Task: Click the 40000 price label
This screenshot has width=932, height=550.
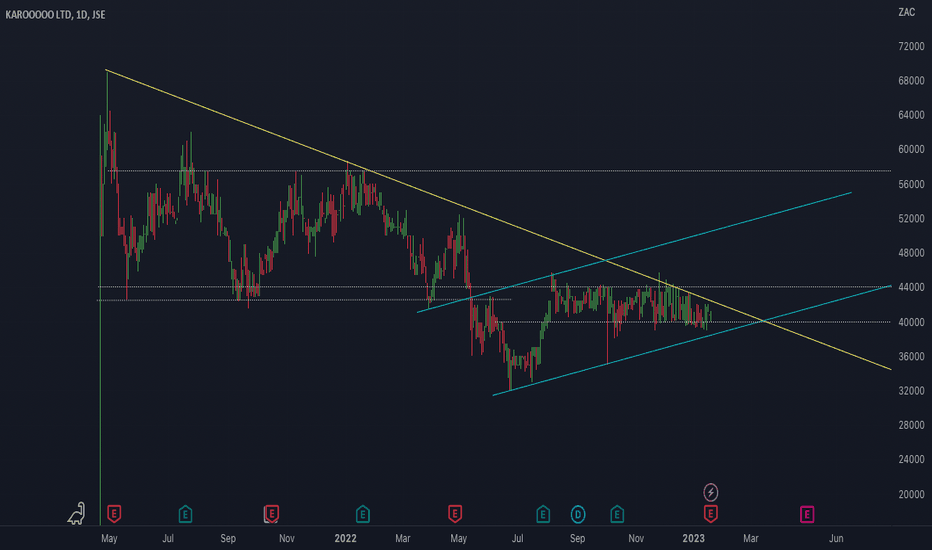Action: (x=911, y=322)
